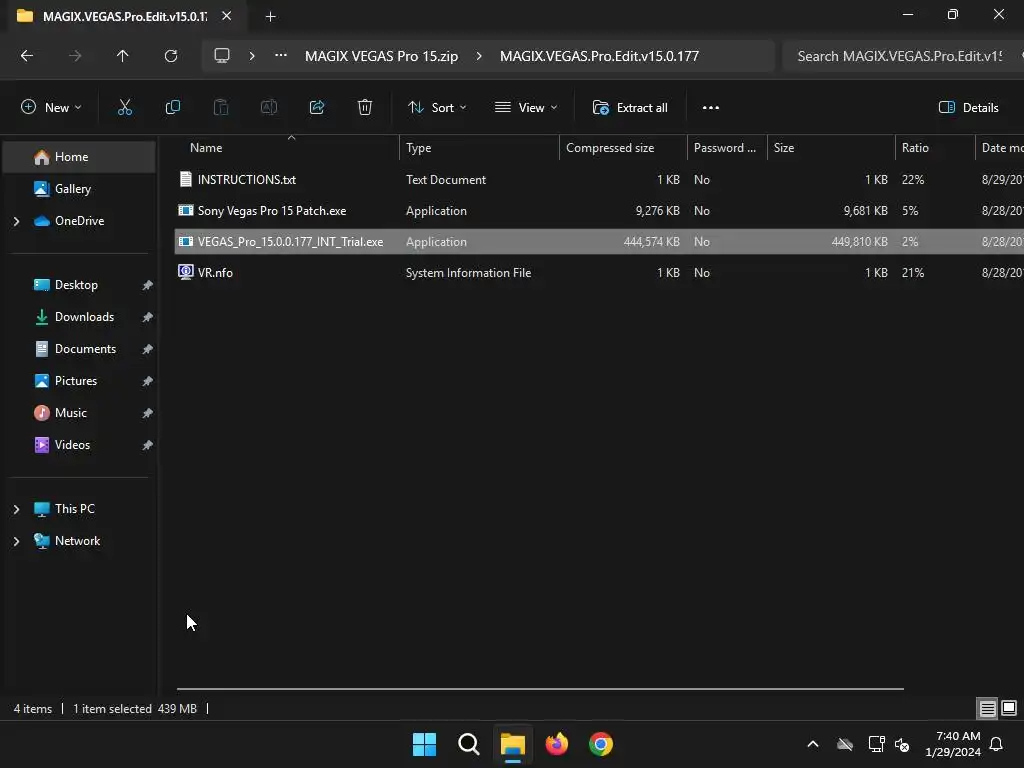The height and width of the screenshot is (768, 1024).
Task: Select INSTRUCTIONS.txt file
Action: click(599, 180)
